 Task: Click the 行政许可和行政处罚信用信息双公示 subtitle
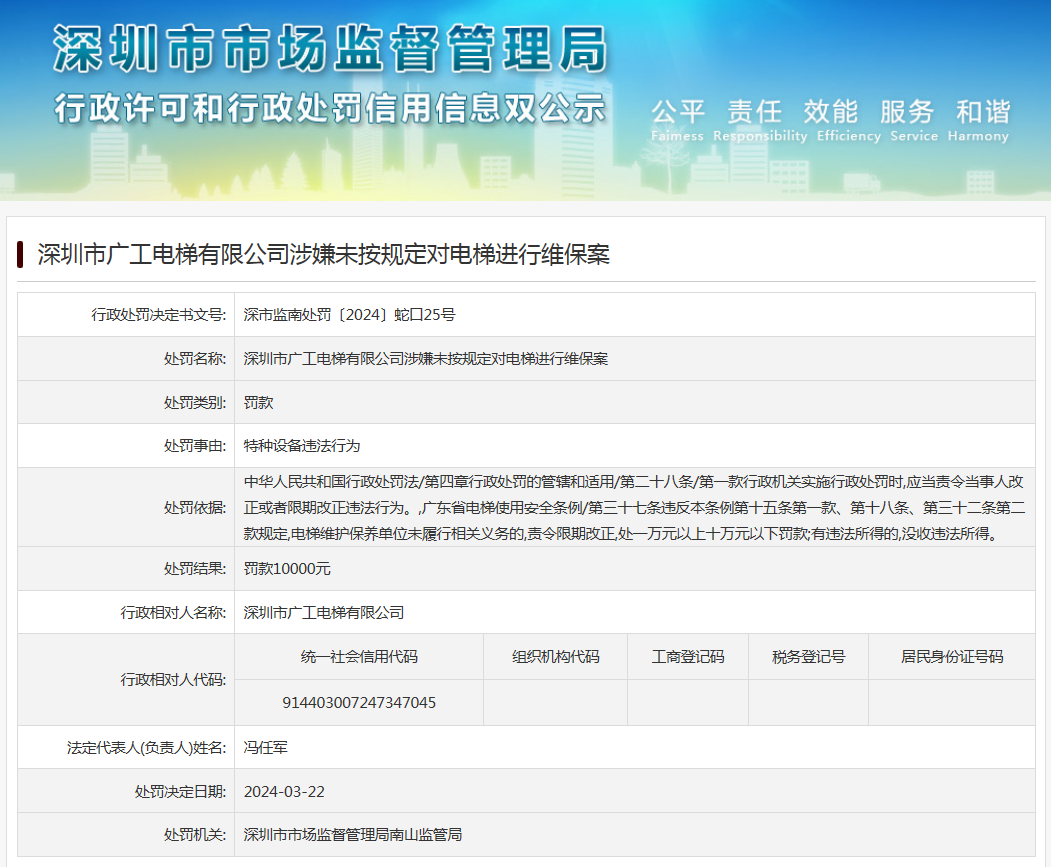(x=330, y=108)
